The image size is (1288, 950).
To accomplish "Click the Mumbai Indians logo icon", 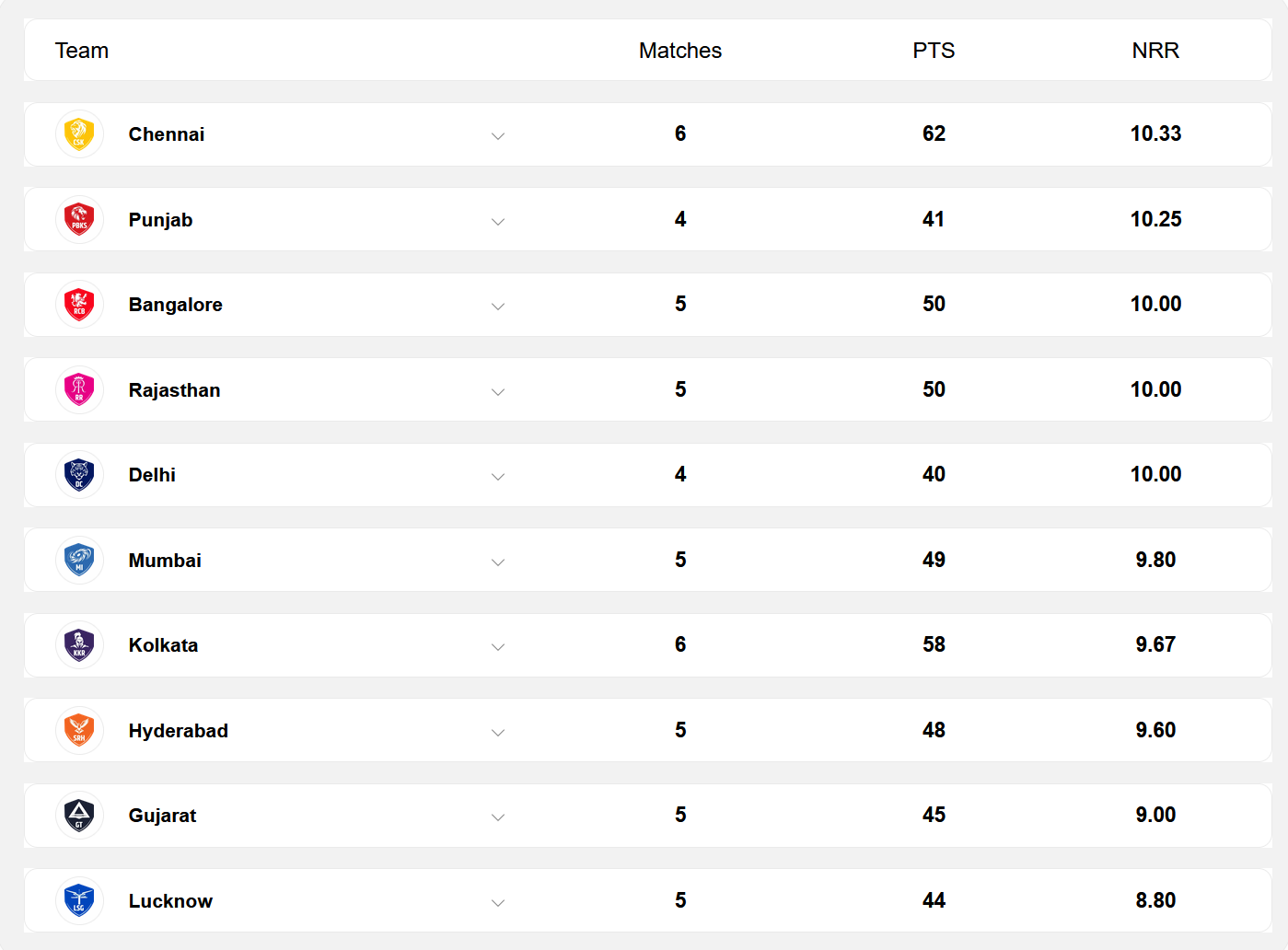I will click(x=79, y=561).
